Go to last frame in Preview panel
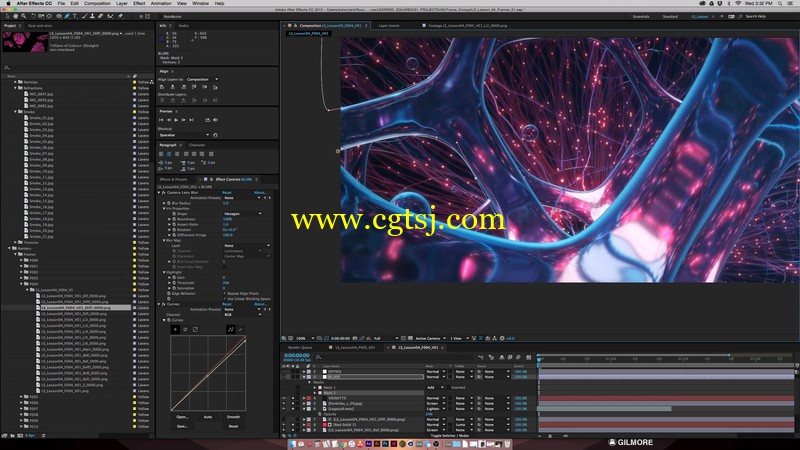The height and width of the screenshot is (450, 800). [x=191, y=120]
